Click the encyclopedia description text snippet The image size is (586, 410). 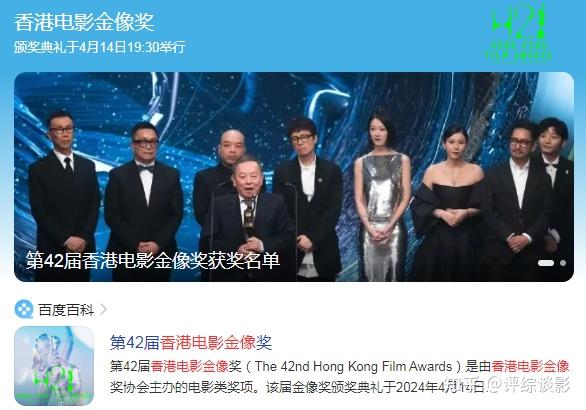click(340, 376)
